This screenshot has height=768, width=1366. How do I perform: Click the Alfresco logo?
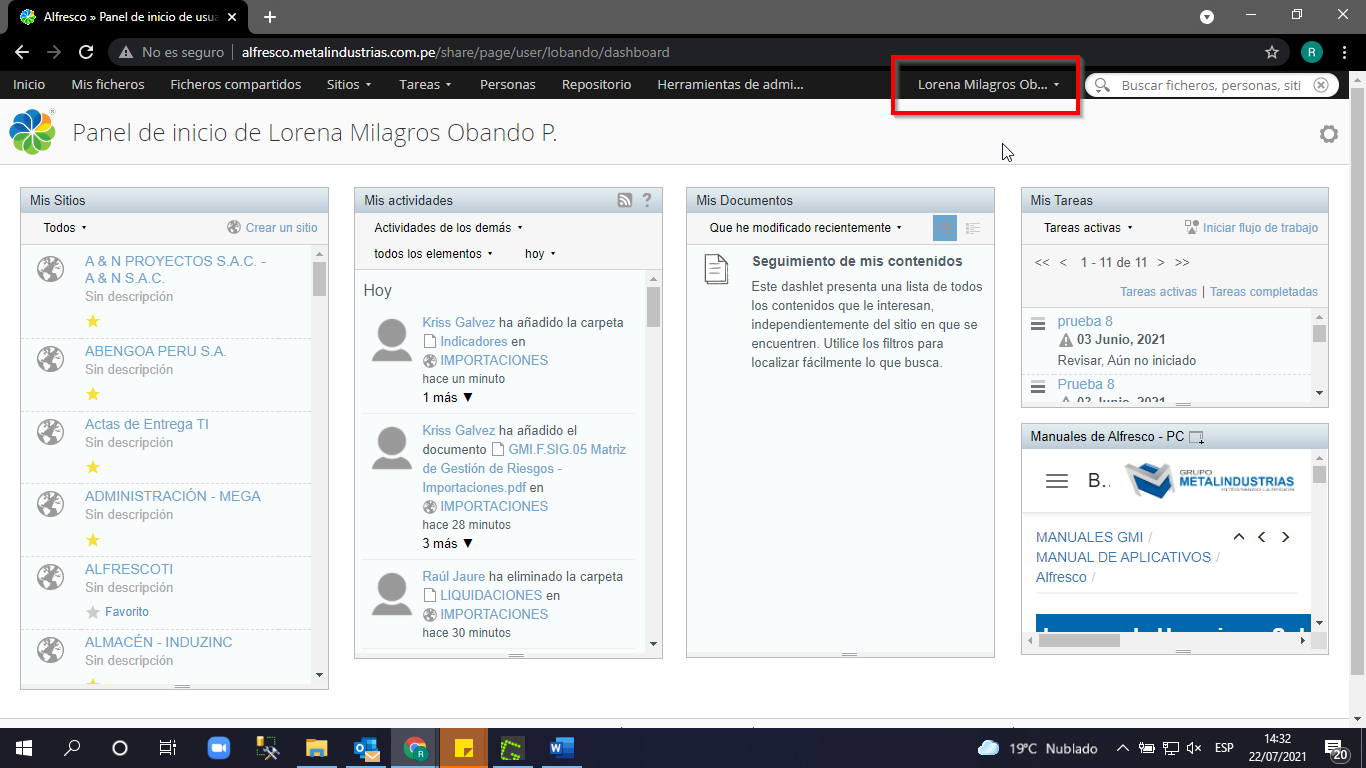click(x=32, y=133)
